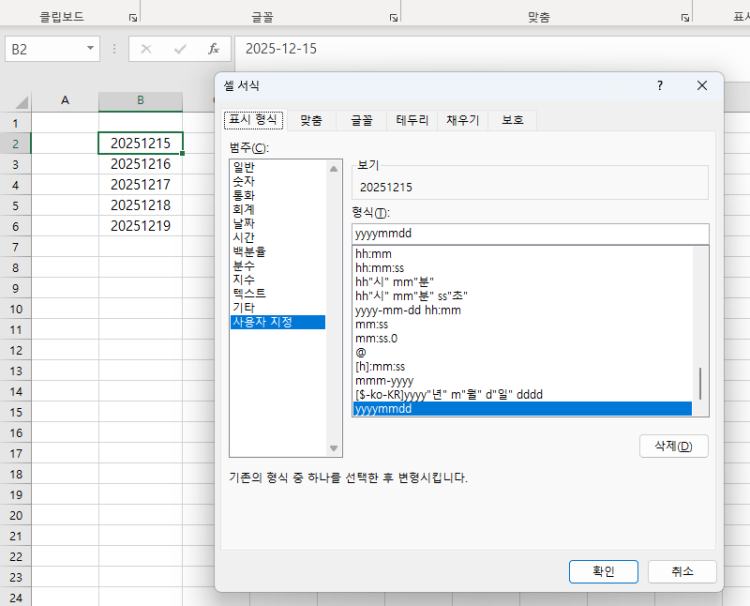Choose the [h]:mm:ss format entry

[522, 367]
